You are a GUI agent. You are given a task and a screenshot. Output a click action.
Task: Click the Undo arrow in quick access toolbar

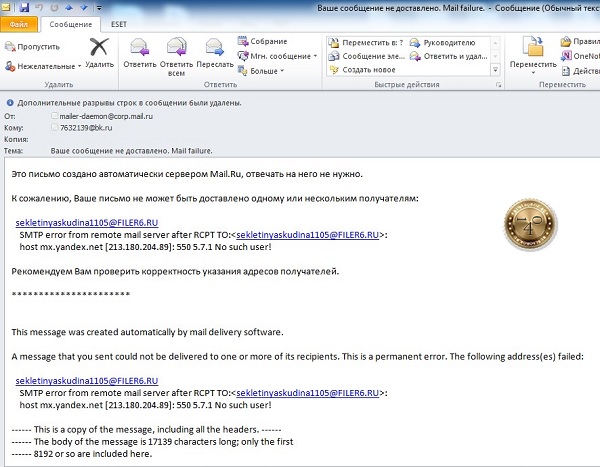[39, 7]
